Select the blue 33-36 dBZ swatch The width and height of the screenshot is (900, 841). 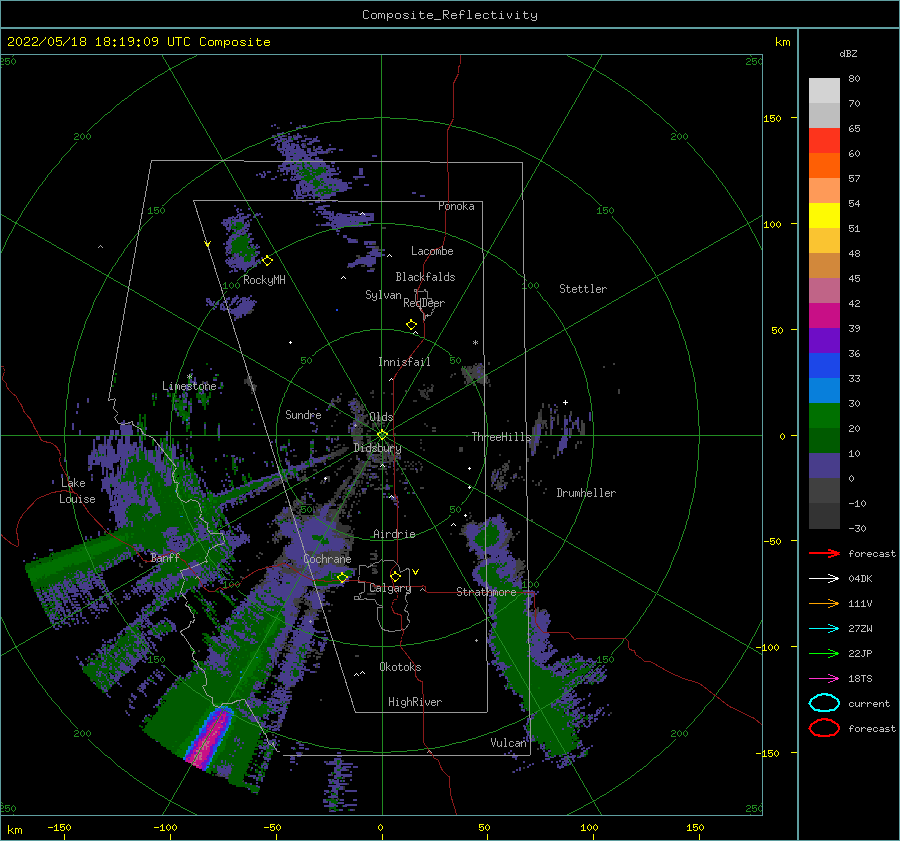[x=824, y=365]
